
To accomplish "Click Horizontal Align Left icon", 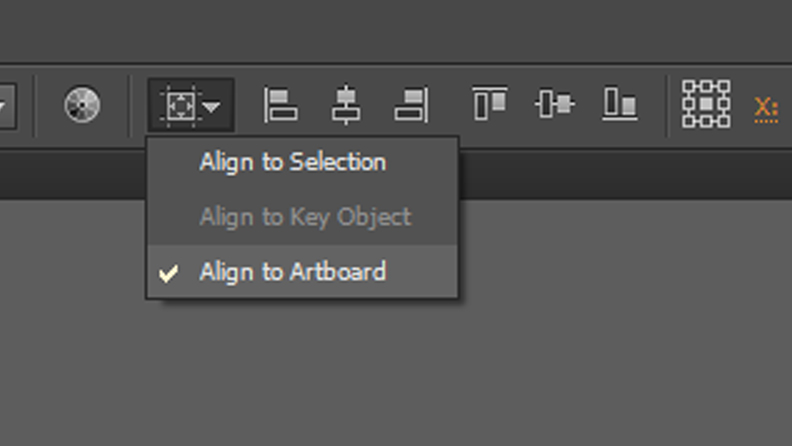I will [280, 104].
